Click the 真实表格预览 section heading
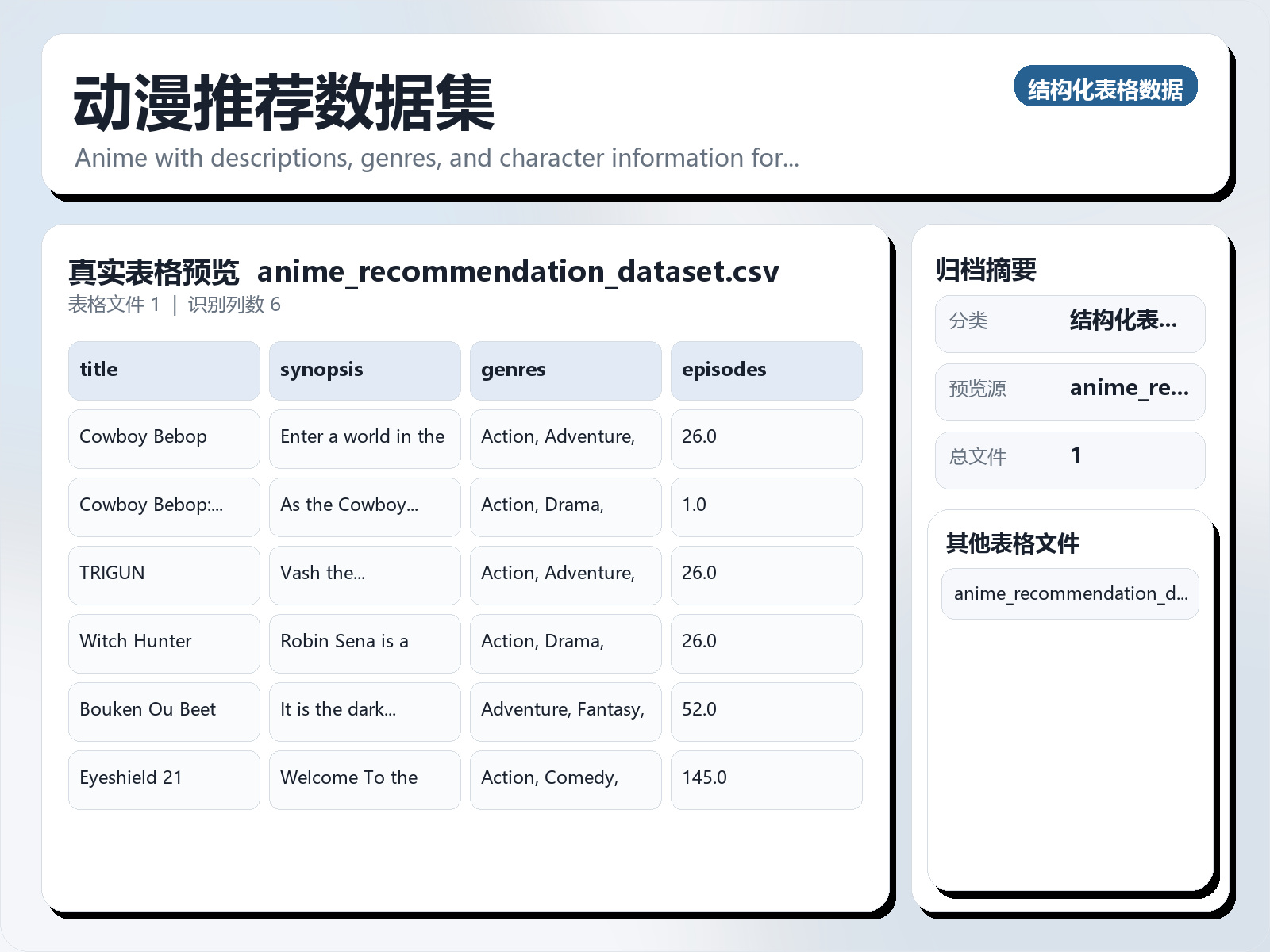This screenshot has width=1270, height=952. (x=154, y=271)
